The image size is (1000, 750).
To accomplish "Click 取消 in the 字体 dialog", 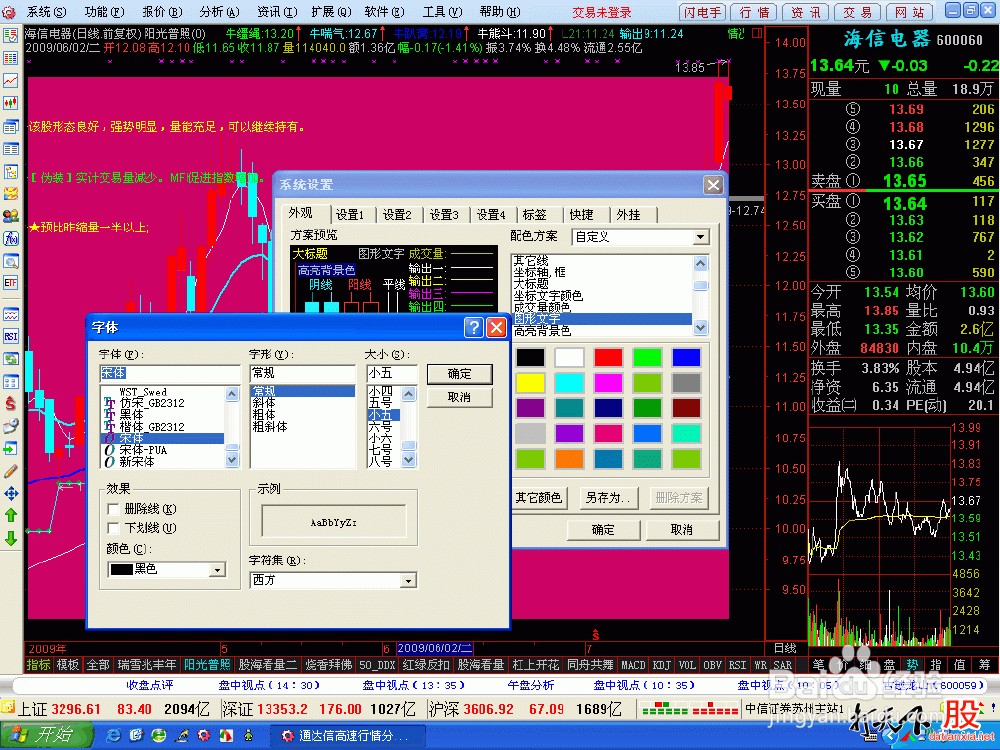I will (459, 397).
